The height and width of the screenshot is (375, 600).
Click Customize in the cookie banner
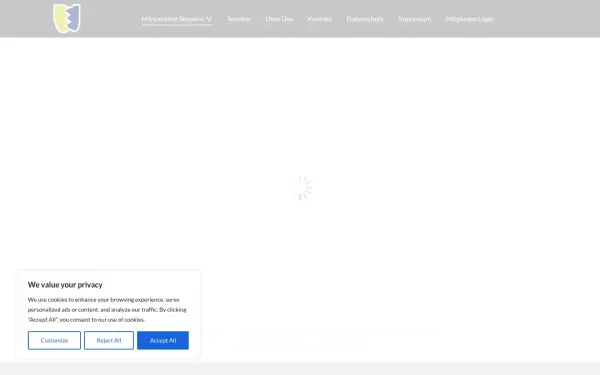point(54,340)
